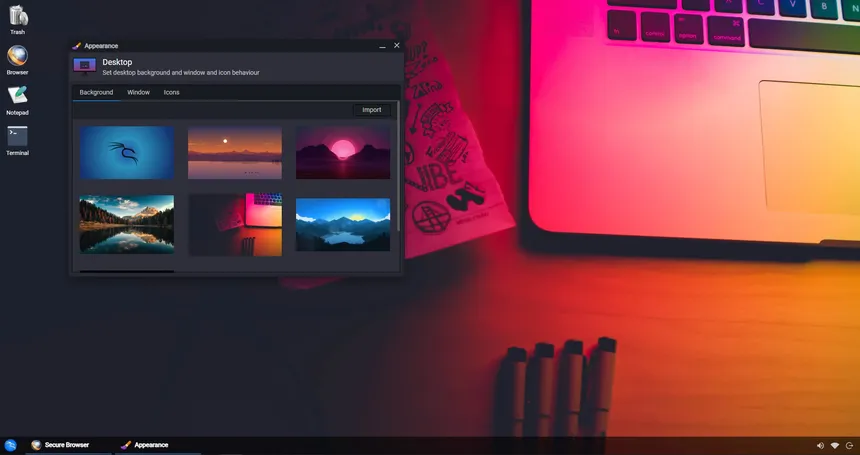Switch to the Background tab
The image size is (860, 455).
pyautogui.click(x=96, y=93)
